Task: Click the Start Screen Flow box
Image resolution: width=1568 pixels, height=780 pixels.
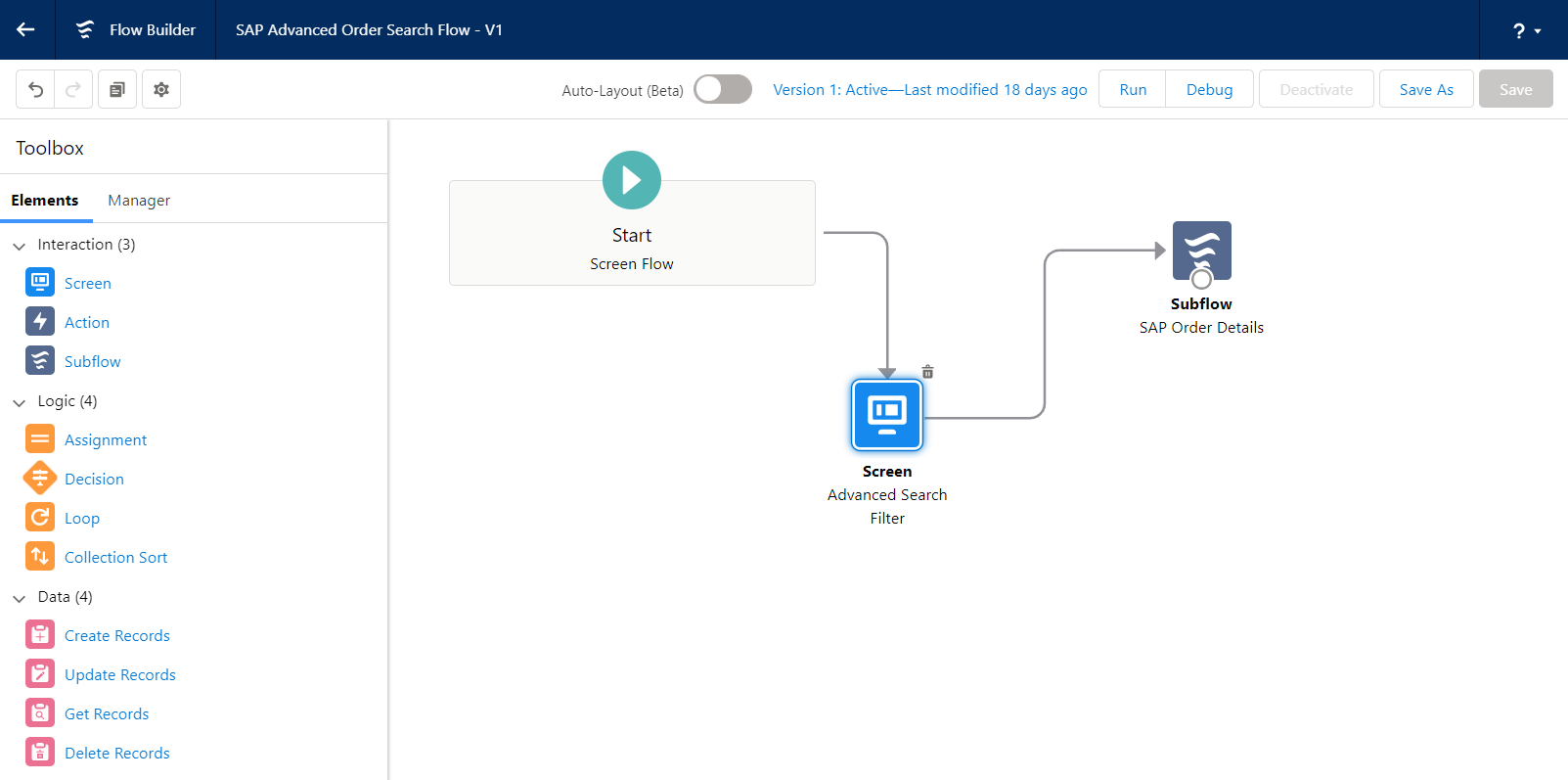Action: click(x=632, y=233)
